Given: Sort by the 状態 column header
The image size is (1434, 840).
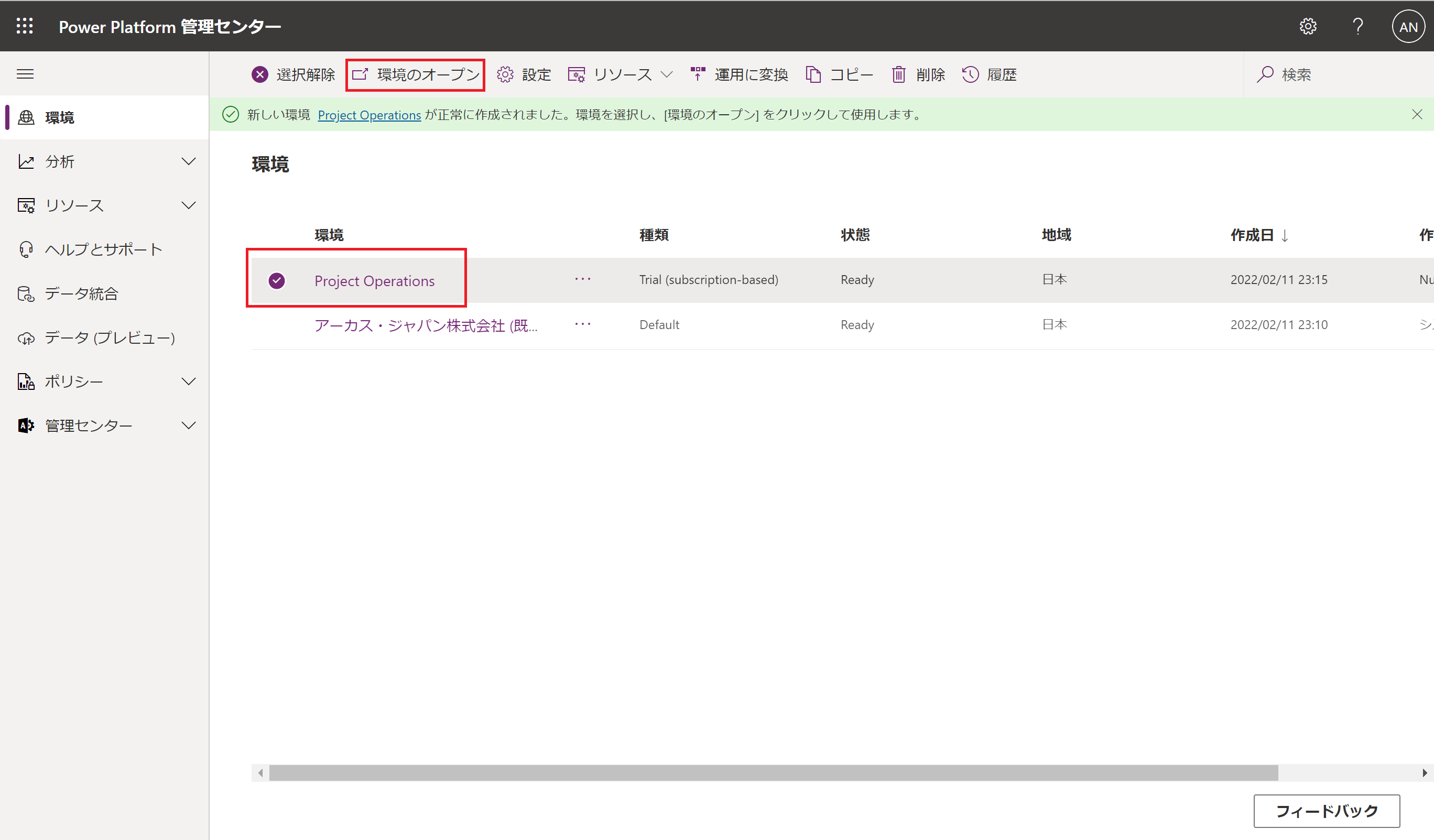Looking at the screenshot, I should click(855, 235).
